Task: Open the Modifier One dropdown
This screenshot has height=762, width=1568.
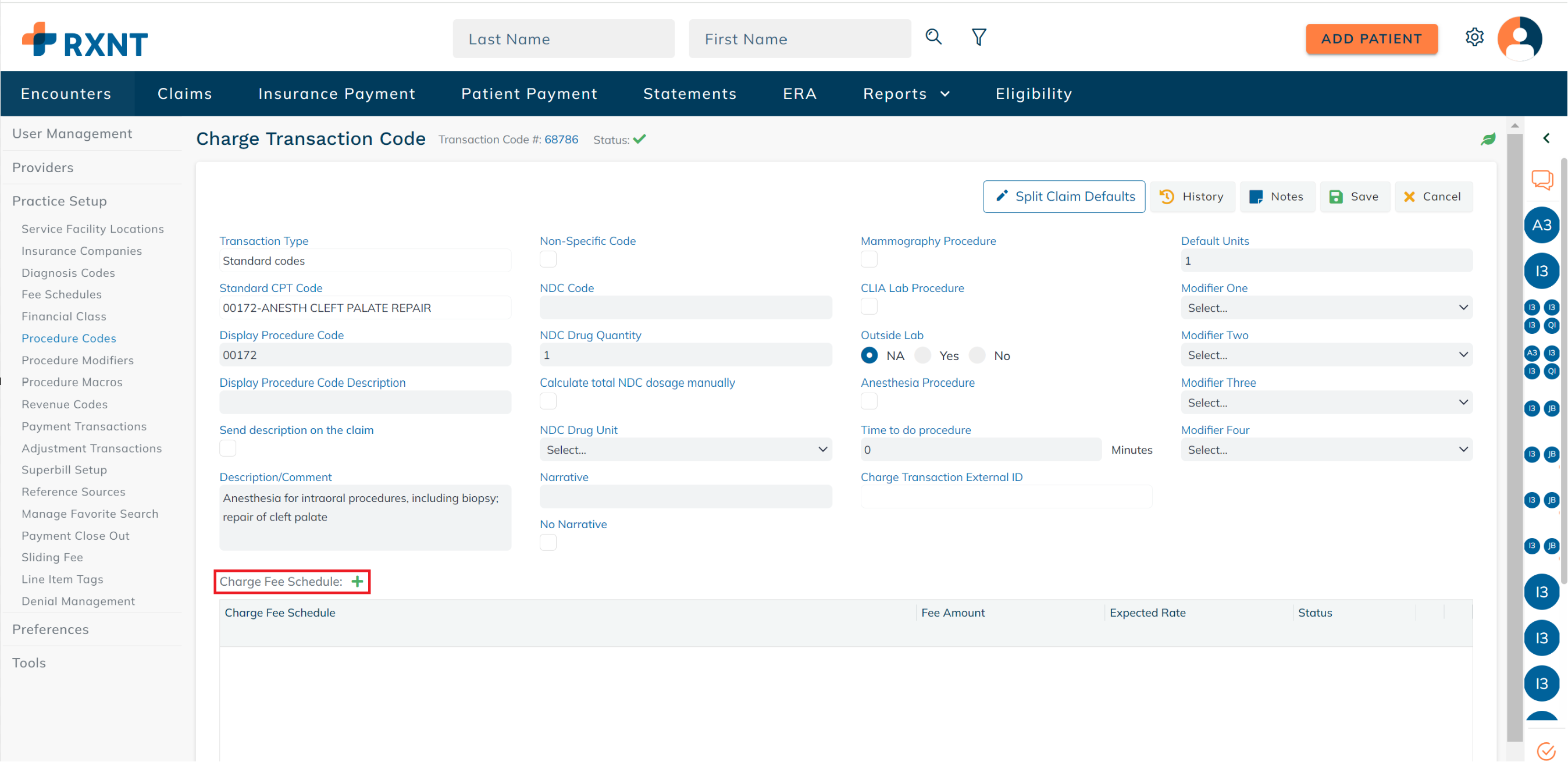Action: click(1327, 307)
